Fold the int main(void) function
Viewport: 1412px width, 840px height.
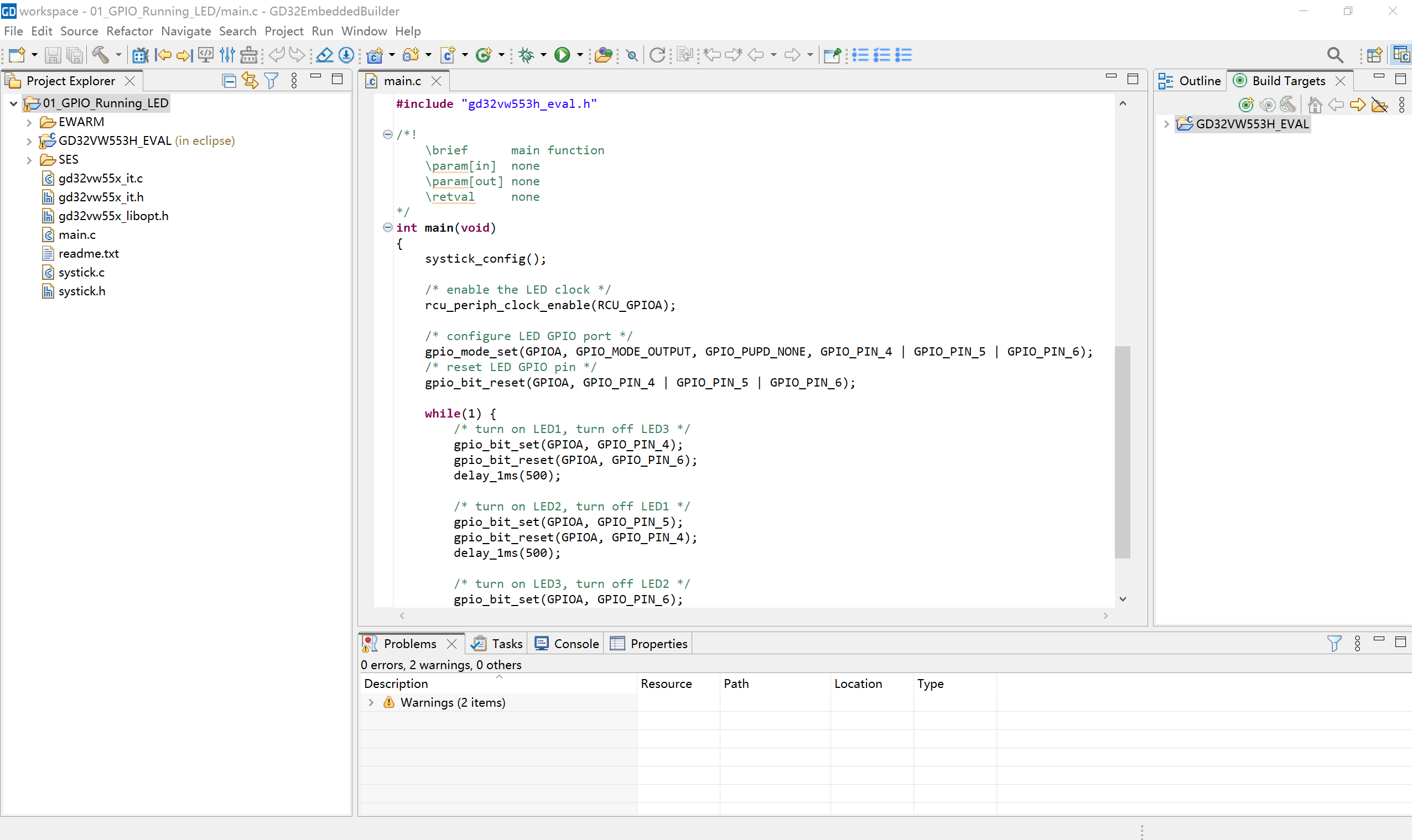(x=388, y=227)
